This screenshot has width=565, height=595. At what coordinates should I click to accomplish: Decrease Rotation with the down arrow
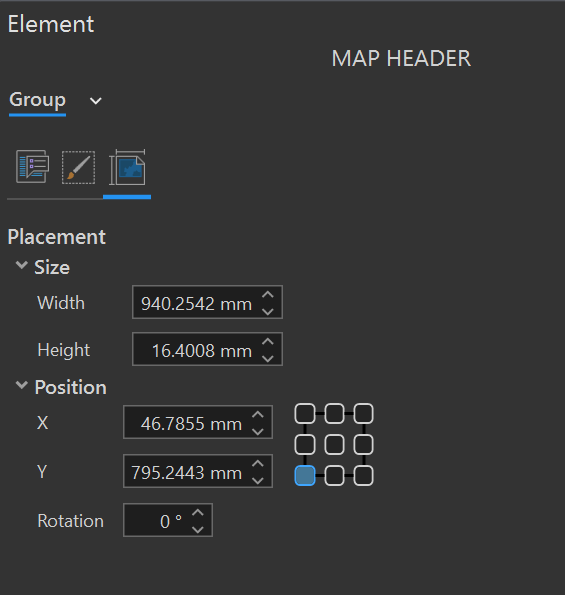pos(198,529)
